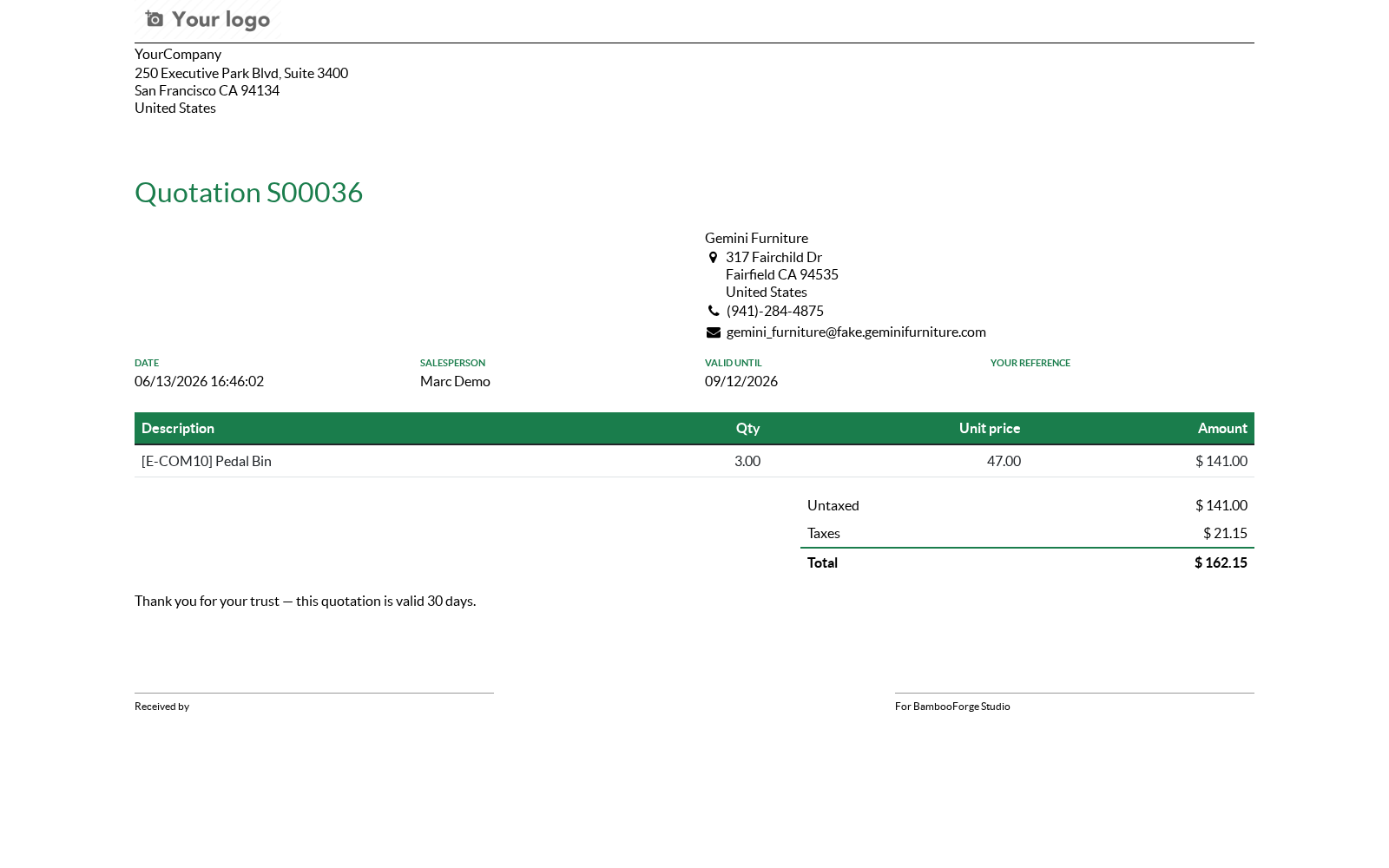
Task: Select the phone number (941)-284-4875
Action: [774, 311]
